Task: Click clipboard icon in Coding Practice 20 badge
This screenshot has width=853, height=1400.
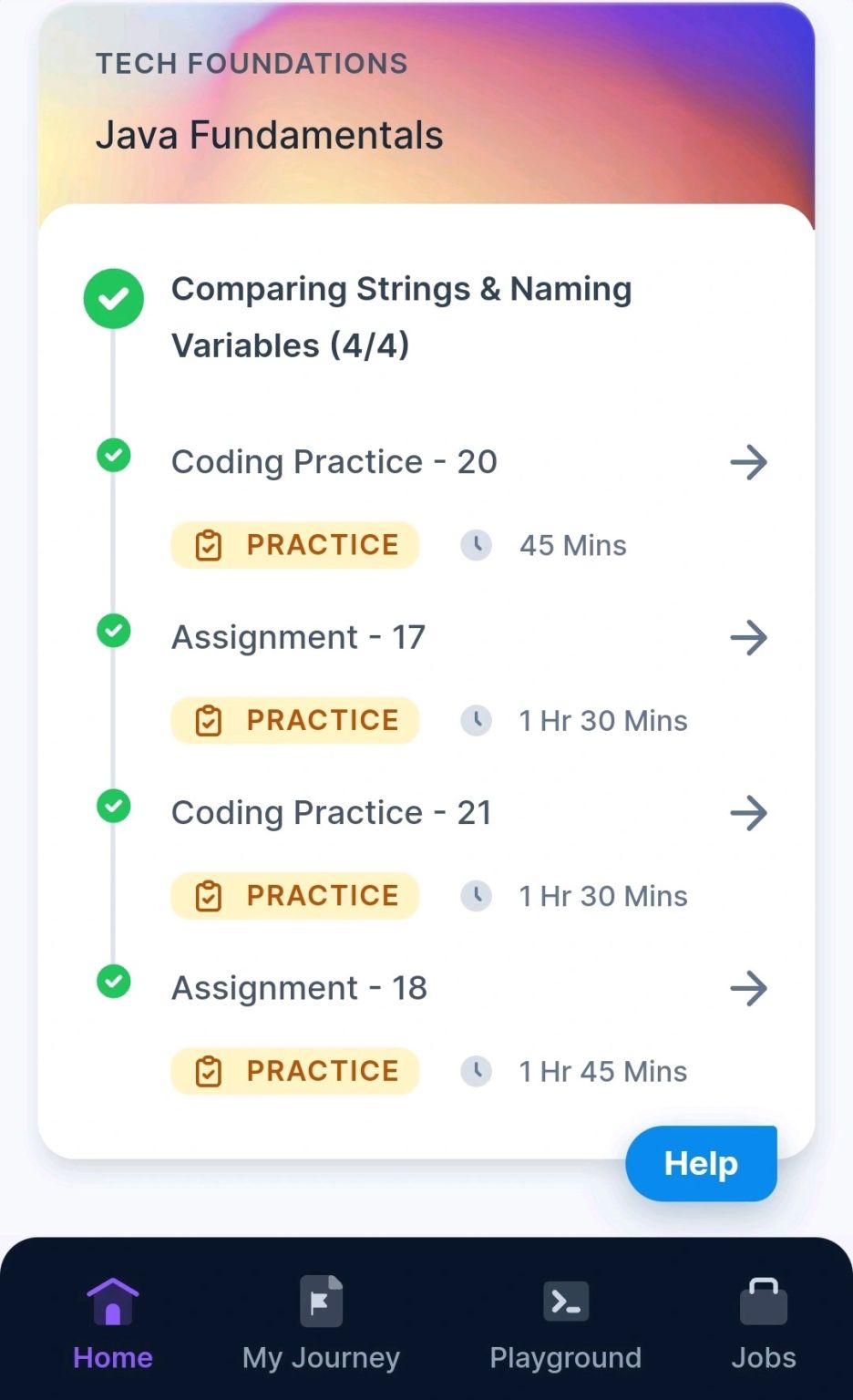Action: click(209, 545)
